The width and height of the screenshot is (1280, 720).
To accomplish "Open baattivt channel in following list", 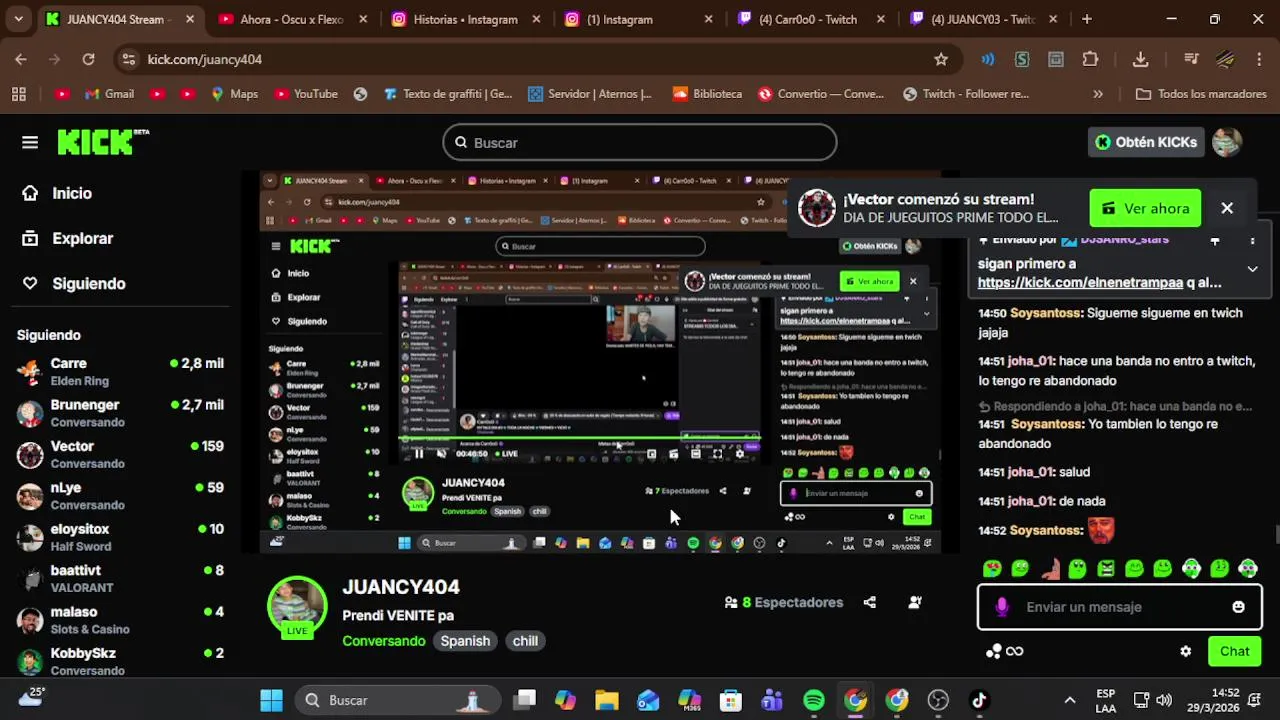I will tap(120, 578).
